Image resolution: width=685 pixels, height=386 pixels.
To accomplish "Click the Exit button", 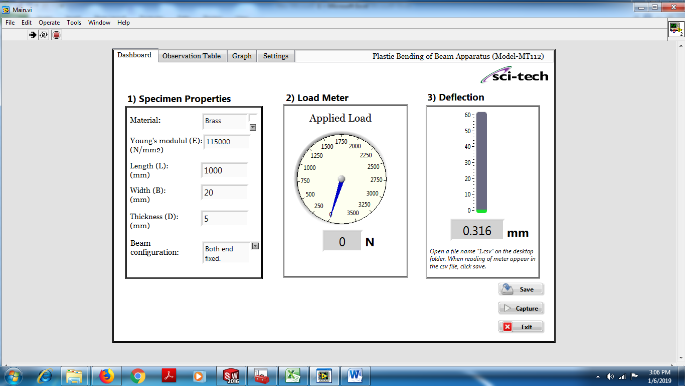I will click(521, 327).
